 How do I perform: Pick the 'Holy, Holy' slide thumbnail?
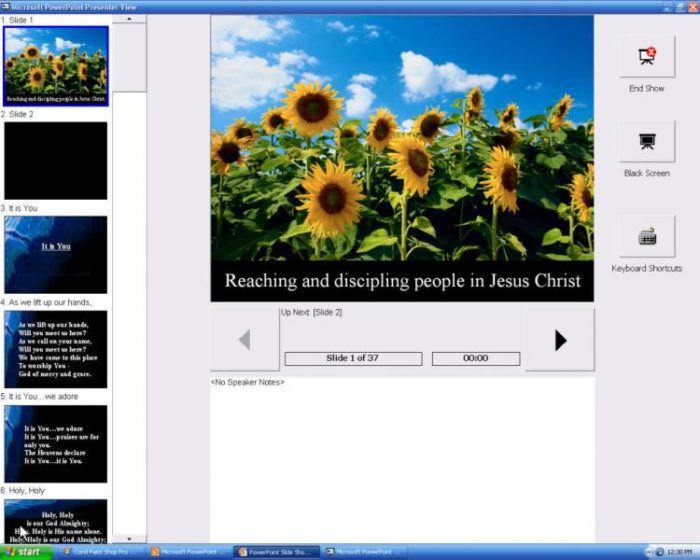(56, 520)
